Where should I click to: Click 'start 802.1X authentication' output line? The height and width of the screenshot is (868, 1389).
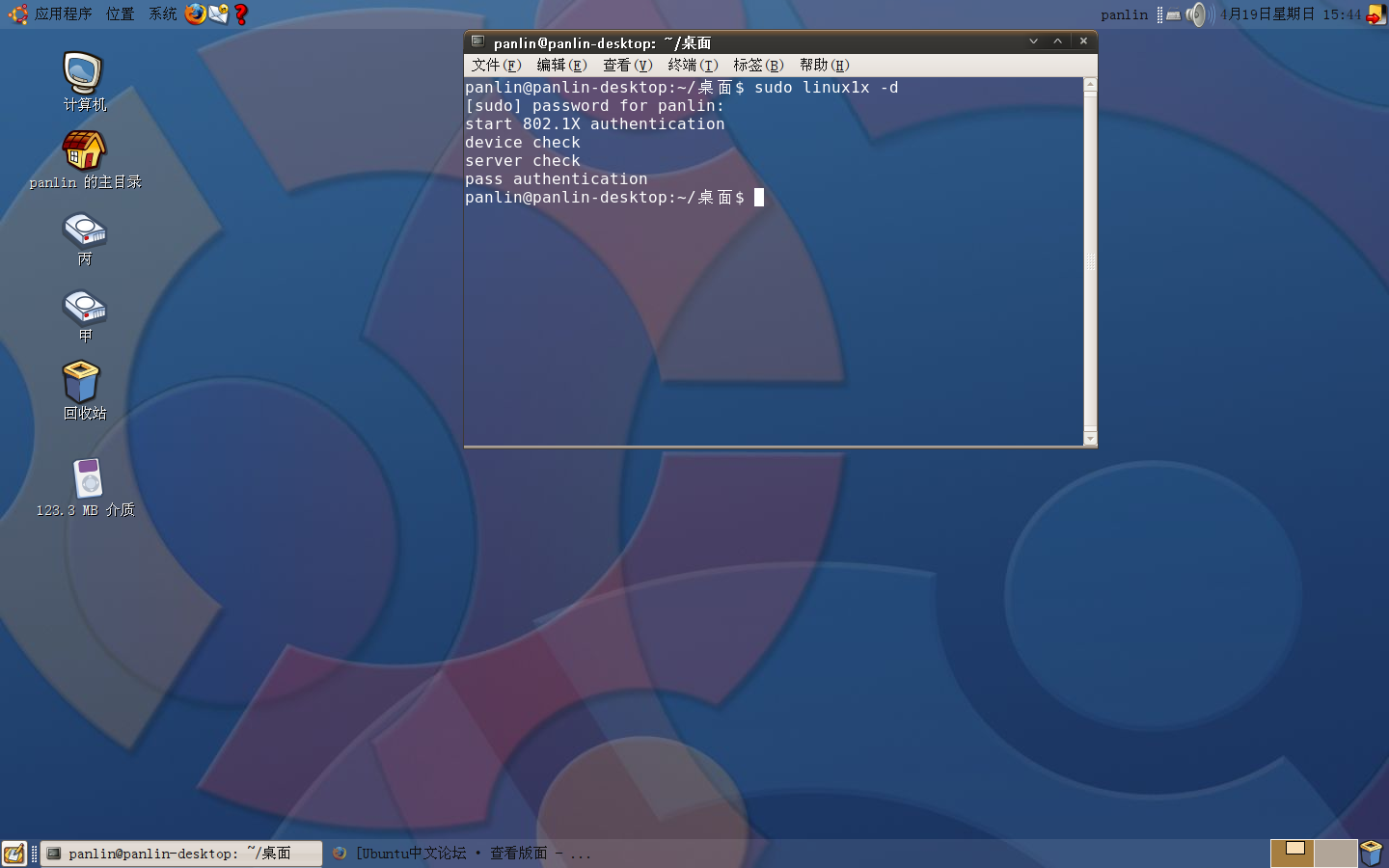coord(594,124)
